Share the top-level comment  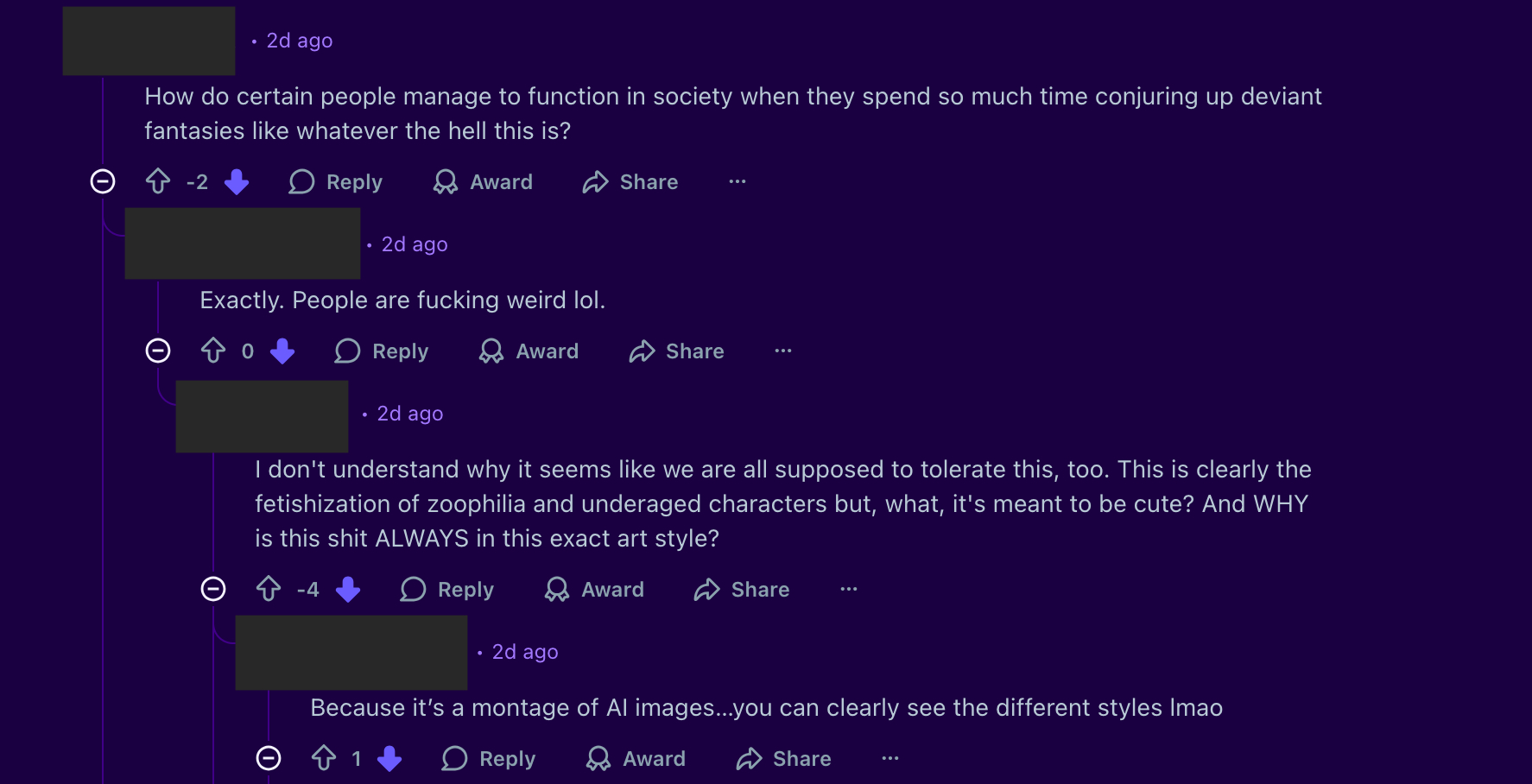click(630, 181)
